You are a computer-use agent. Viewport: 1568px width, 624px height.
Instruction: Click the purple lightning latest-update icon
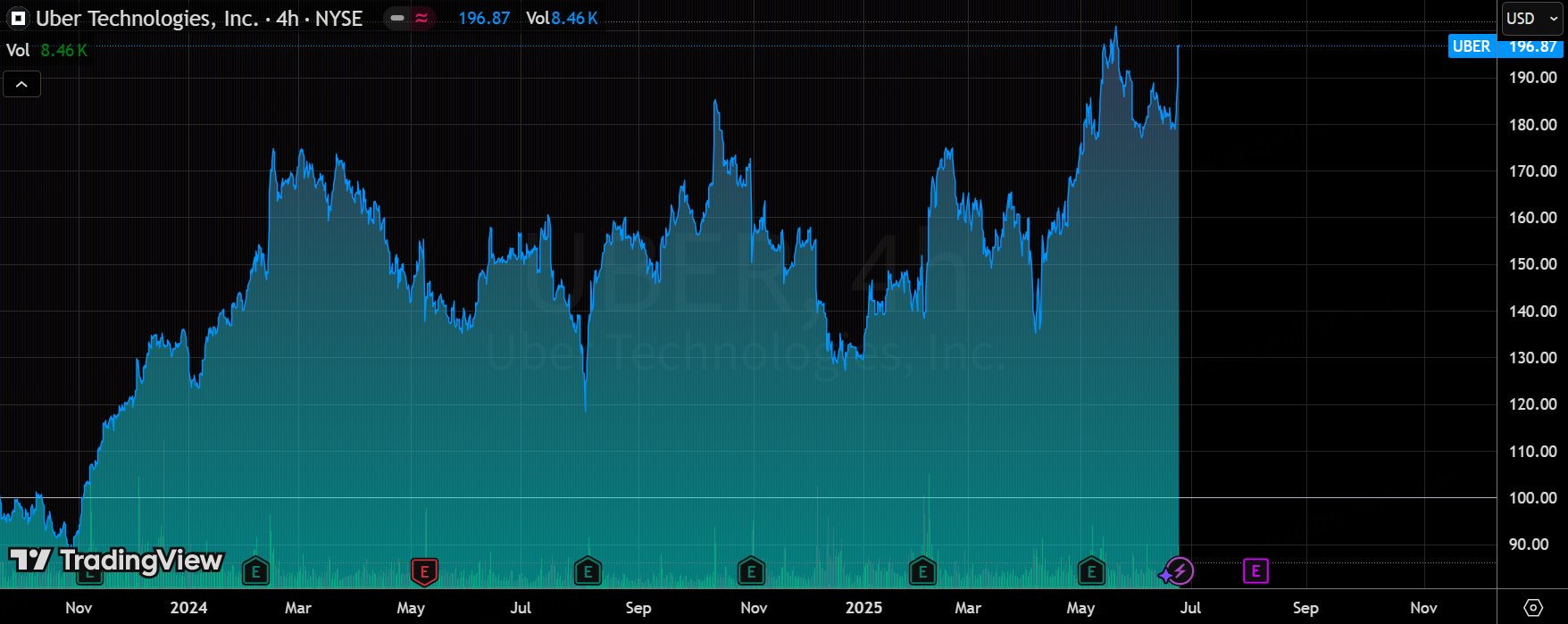click(1178, 571)
